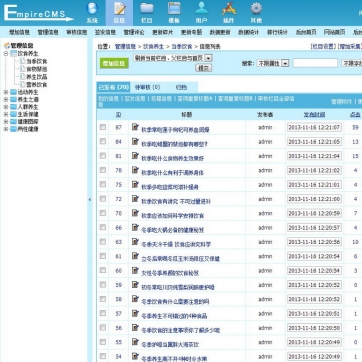Tick the checkbox for row ID 72
The image size is (362, 362).
click(103, 199)
